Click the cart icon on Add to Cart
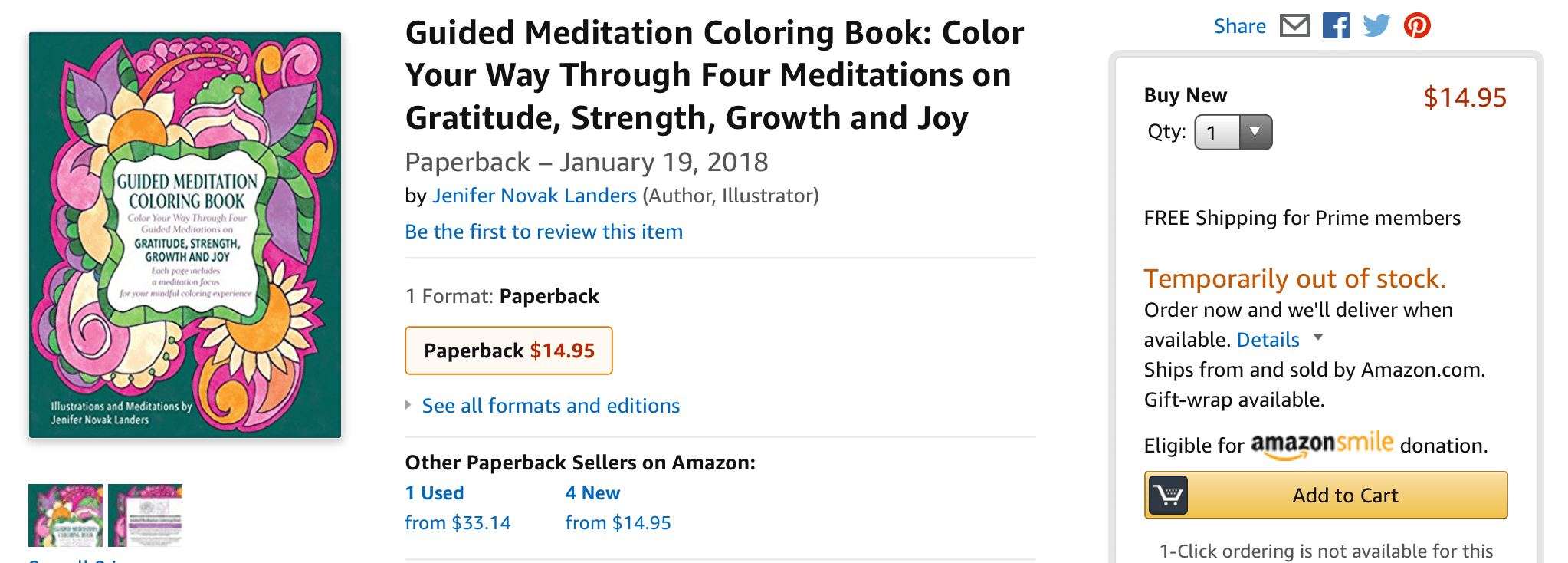The width and height of the screenshot is (1568, 563). tap(1168, 496)
